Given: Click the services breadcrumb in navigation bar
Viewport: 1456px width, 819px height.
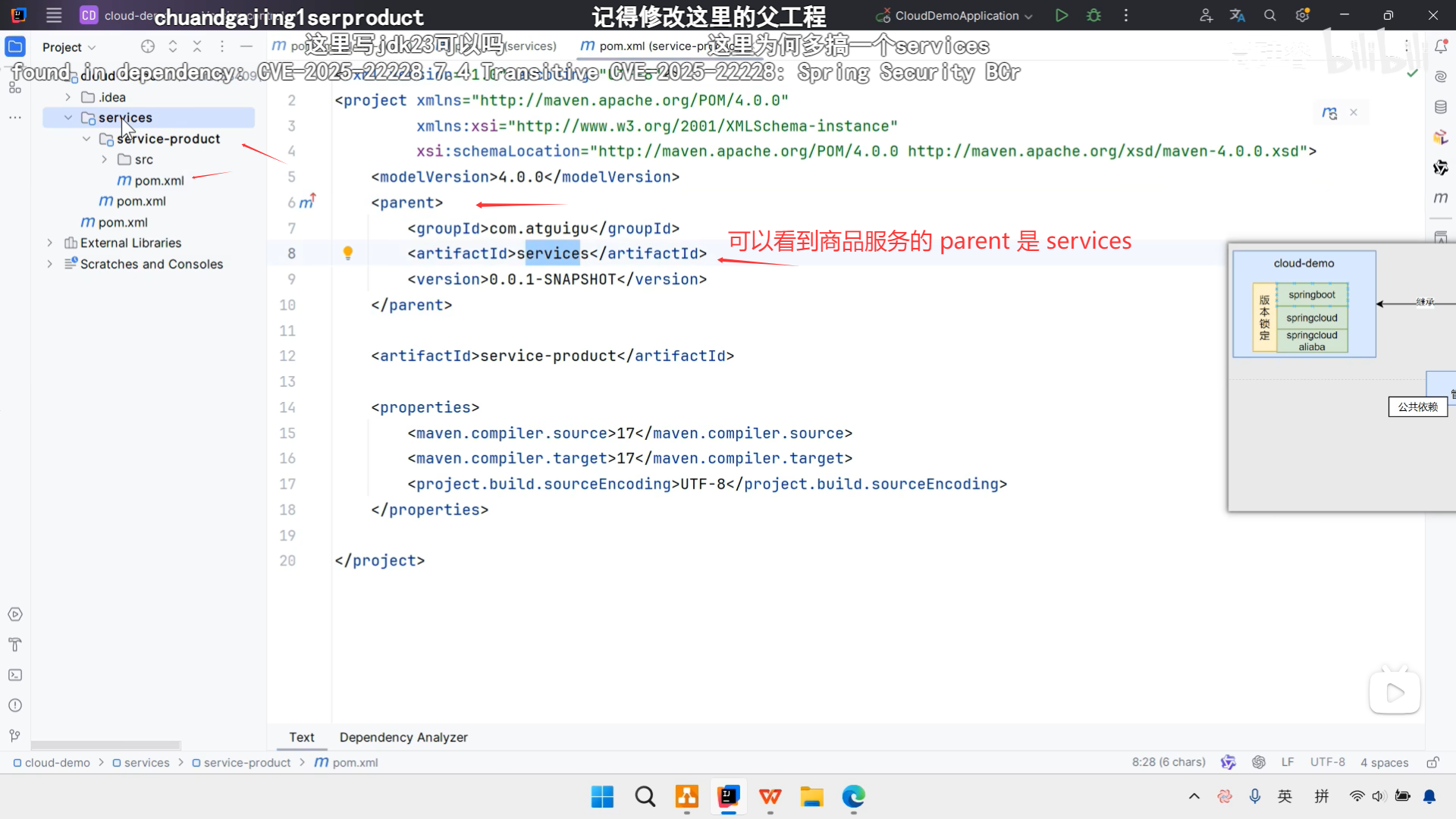Looking at the screenshot, I should click(x=146, y=763).
